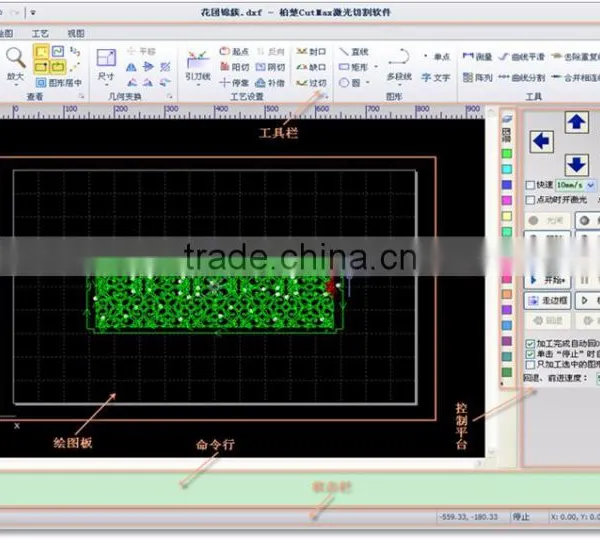The height and width of the screenshot is (539, 600).
Task: Jog the laser head left arrow
Action: click(541, 142)
